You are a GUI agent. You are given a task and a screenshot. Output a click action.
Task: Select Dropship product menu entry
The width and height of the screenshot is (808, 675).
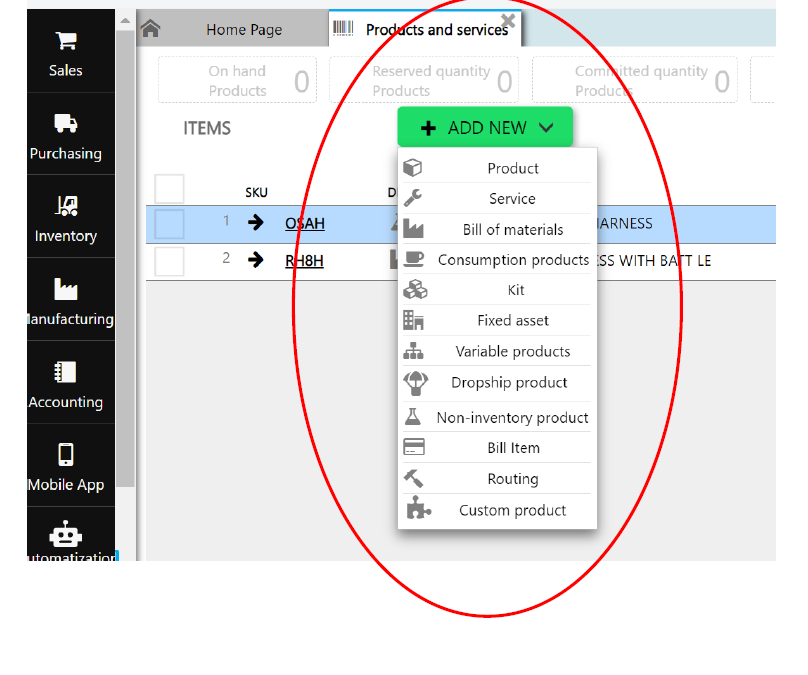tap(497, 384)
